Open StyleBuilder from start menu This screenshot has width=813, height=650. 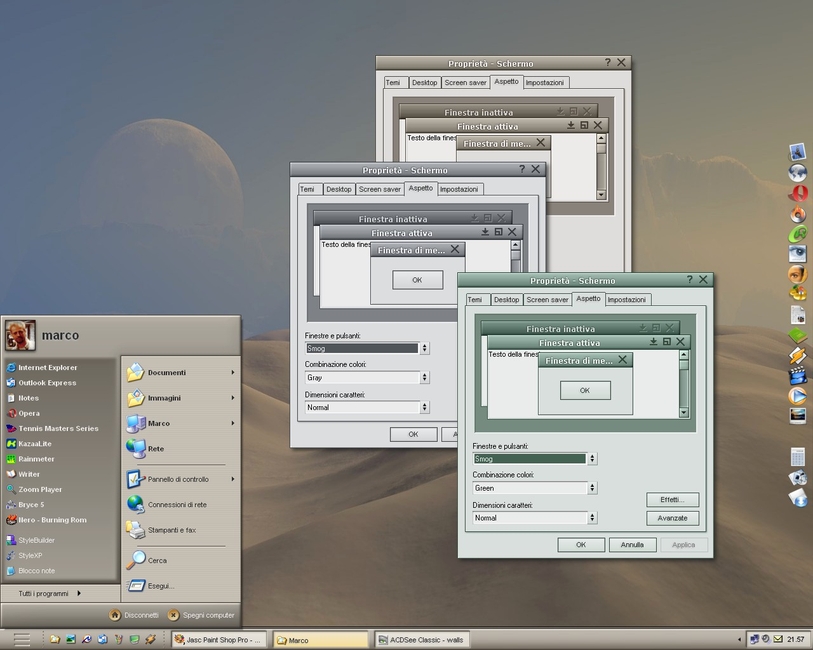pos(30,540)
